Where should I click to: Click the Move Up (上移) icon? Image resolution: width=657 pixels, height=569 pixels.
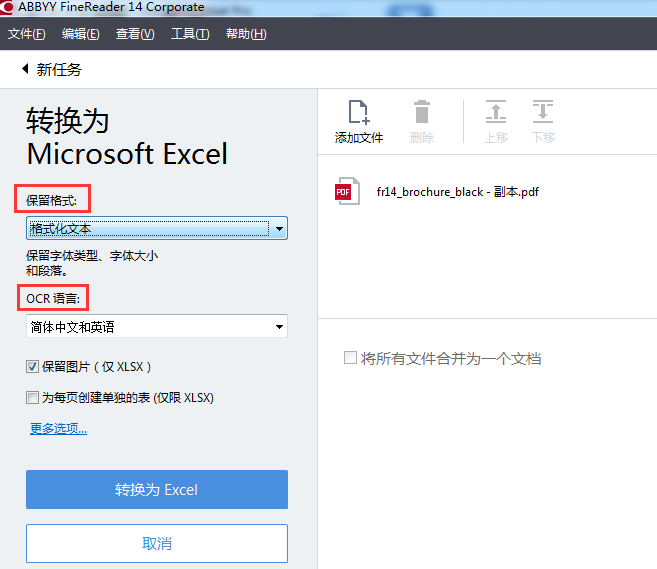tap(496, 111)
